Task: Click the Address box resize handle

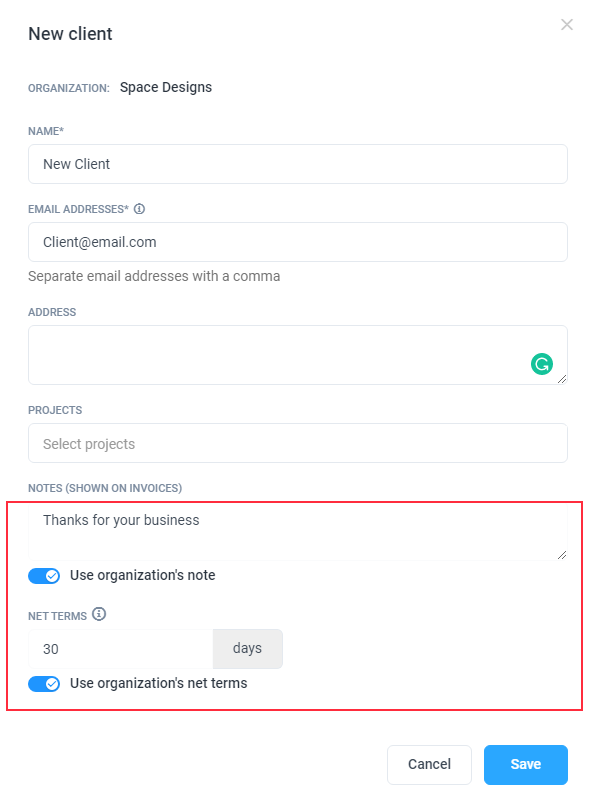Action: (x=562, y=379)
